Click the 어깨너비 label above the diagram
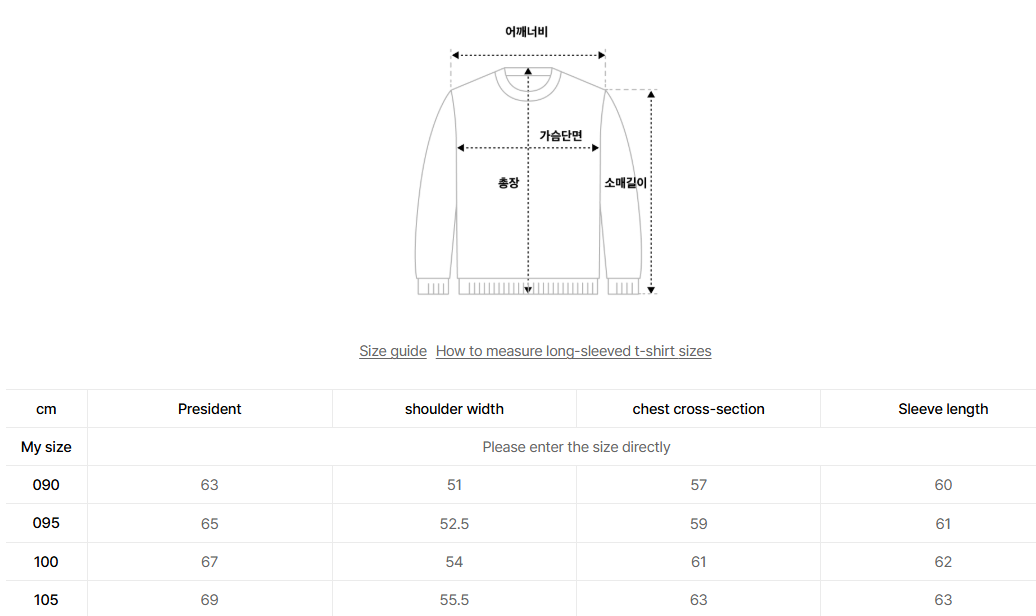1036x616 pixels. click(x=526, y=32)
